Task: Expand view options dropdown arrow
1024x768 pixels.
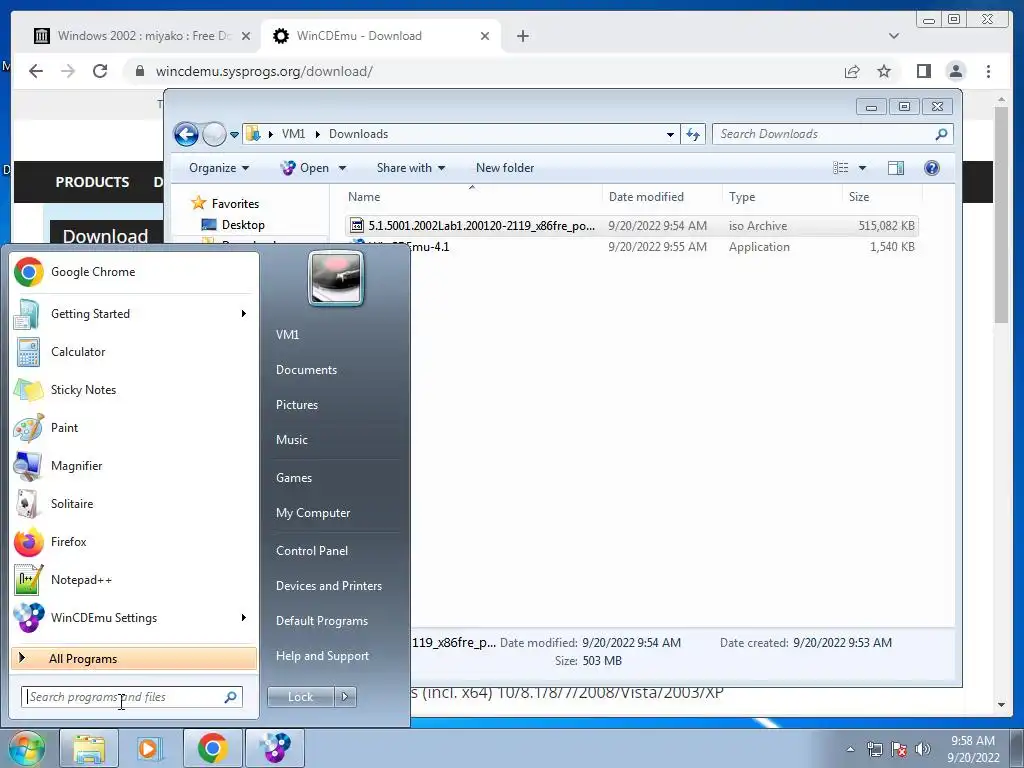Action: pyautogui.click(x=862, y=168)
